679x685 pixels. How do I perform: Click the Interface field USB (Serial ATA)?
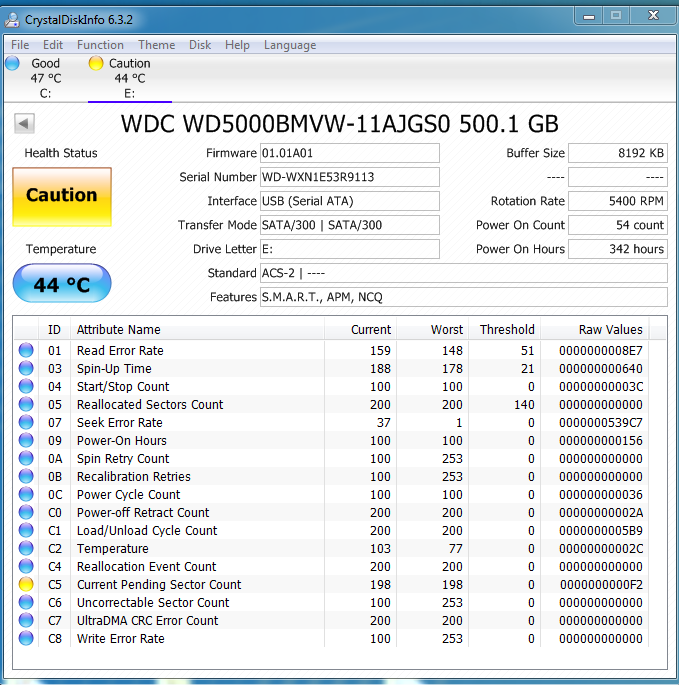(350, 201)
